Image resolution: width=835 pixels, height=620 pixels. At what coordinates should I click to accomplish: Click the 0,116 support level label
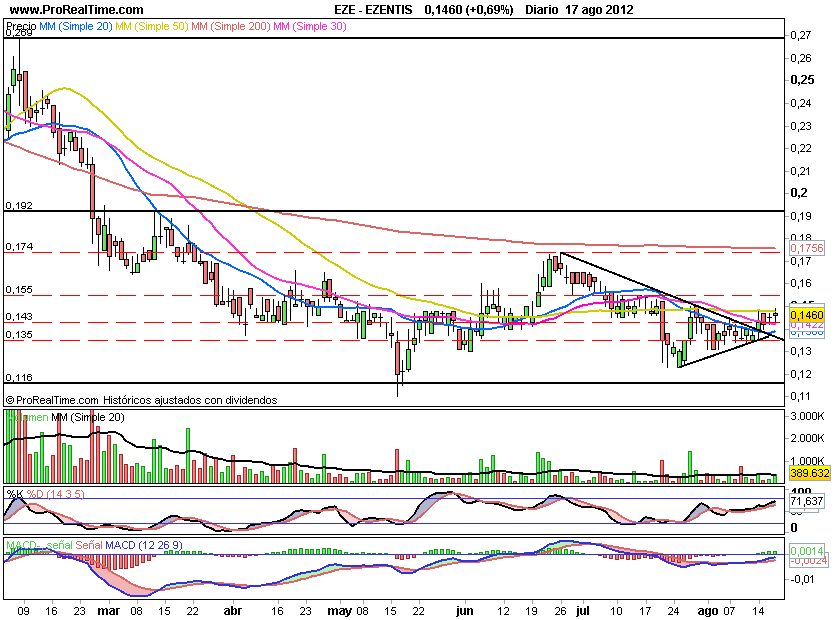tap(18, 377)
